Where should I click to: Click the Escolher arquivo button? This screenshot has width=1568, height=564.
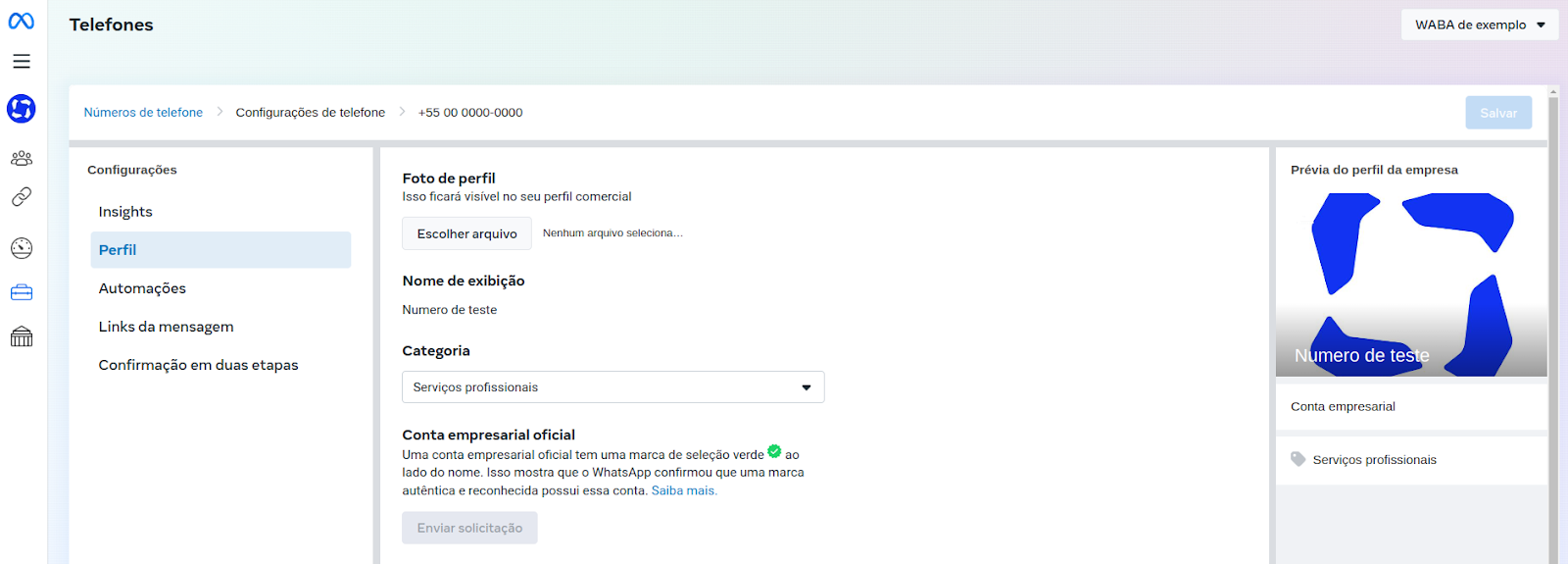point(466,233)
